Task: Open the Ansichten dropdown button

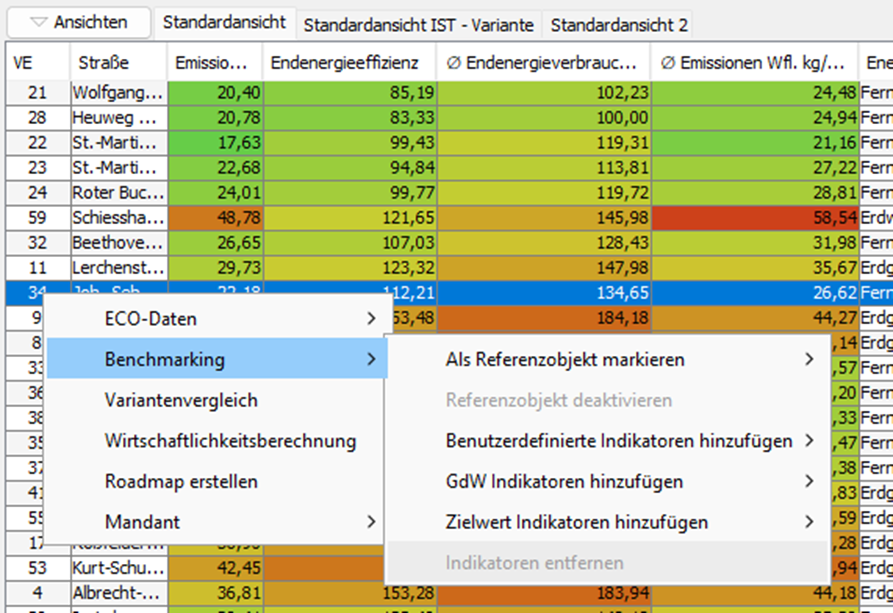Action: click(78, 22)
